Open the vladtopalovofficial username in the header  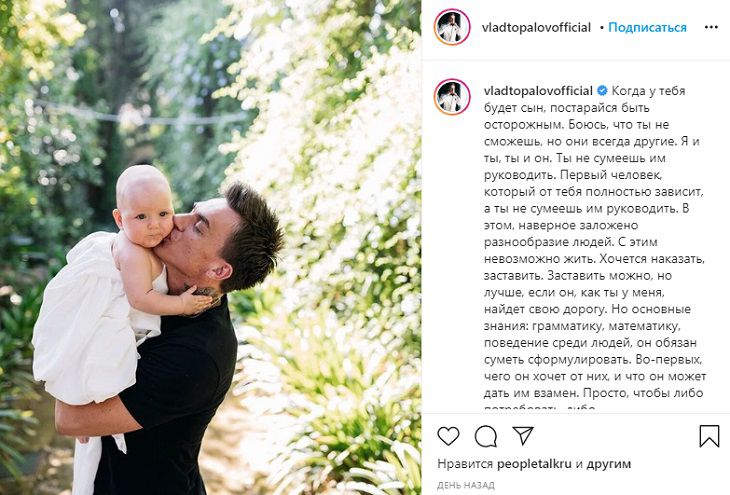tap(536, 27)
